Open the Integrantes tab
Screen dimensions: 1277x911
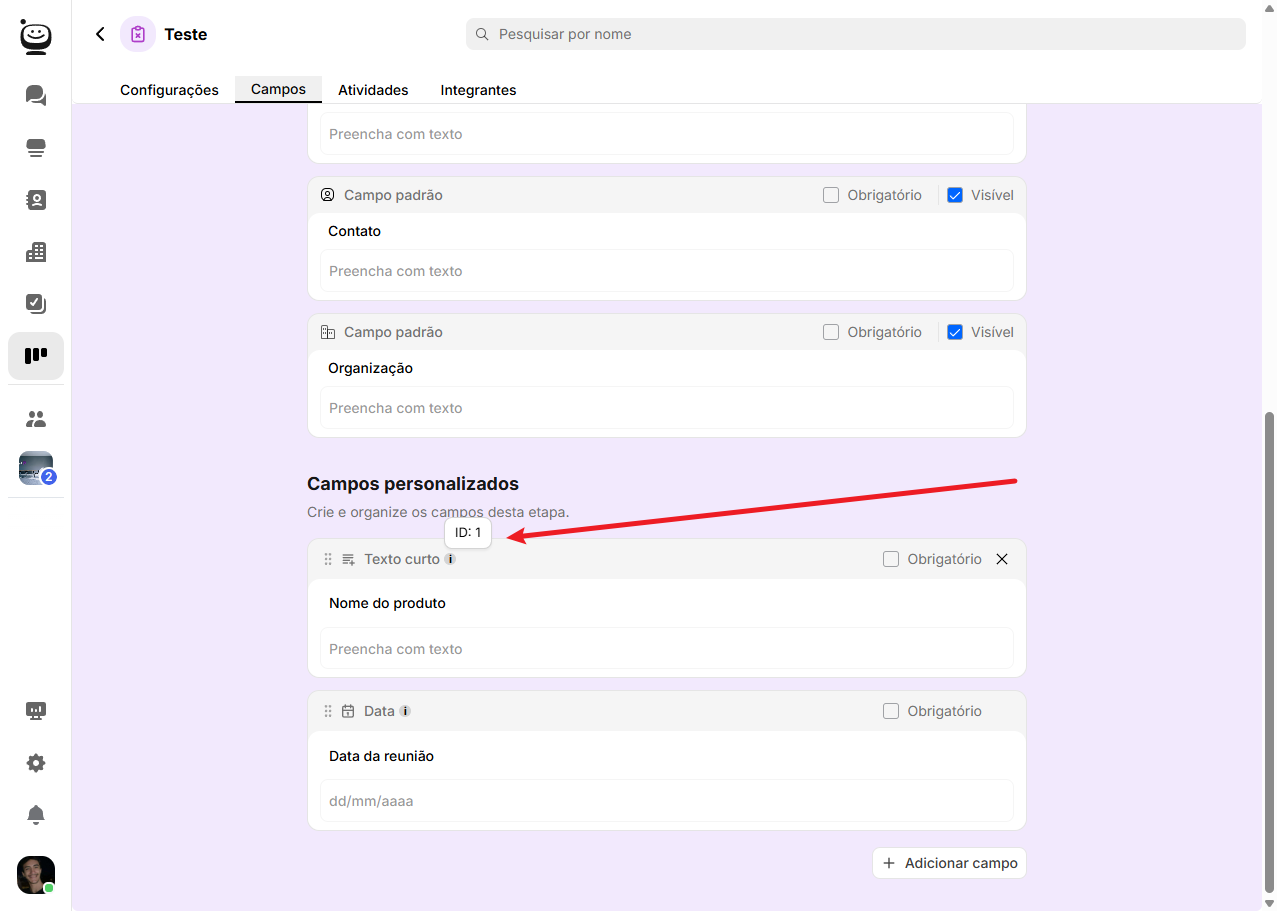[x=478, y=90]
